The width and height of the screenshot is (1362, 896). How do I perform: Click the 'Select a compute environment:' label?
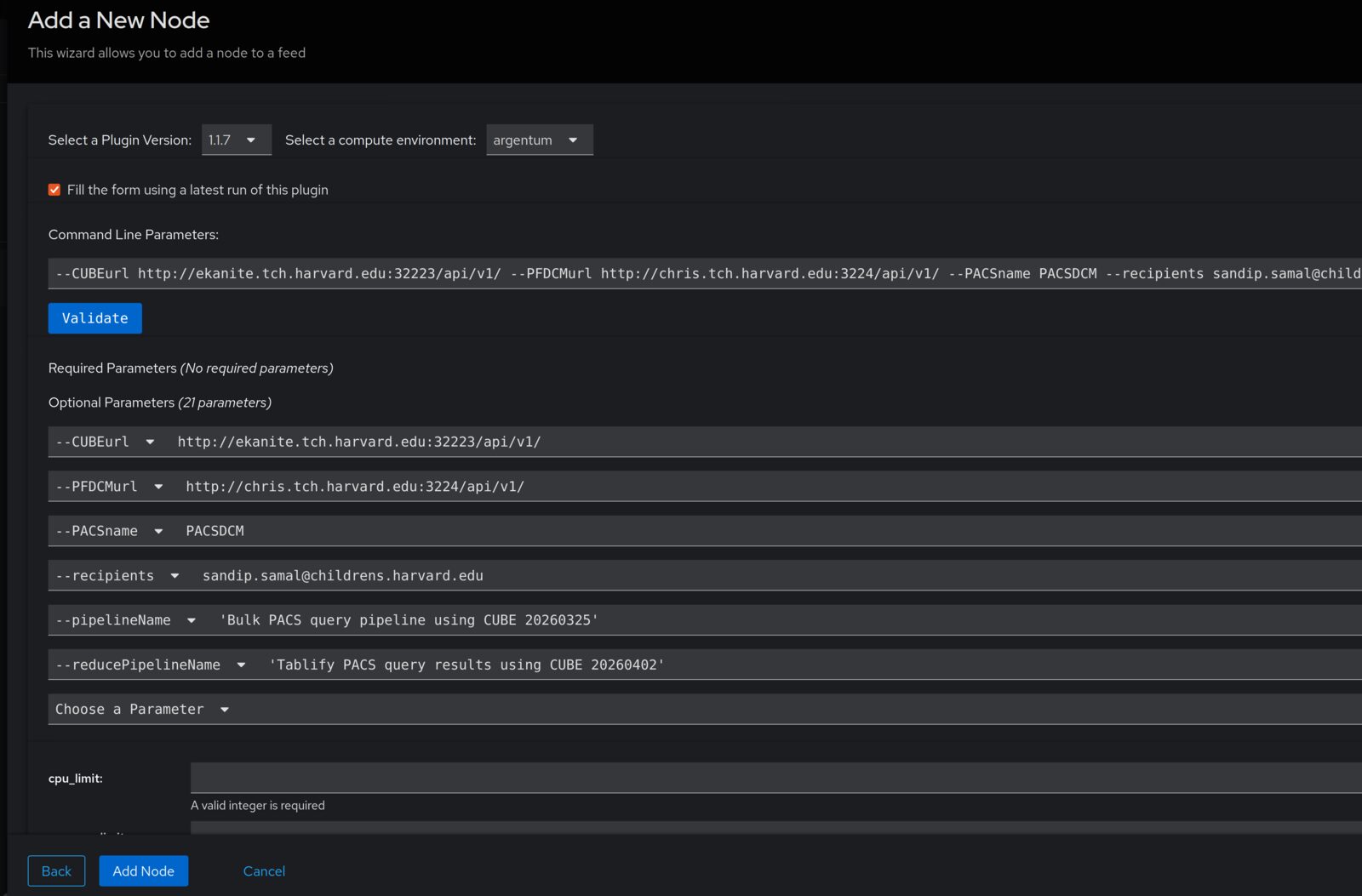pos(381,140)
